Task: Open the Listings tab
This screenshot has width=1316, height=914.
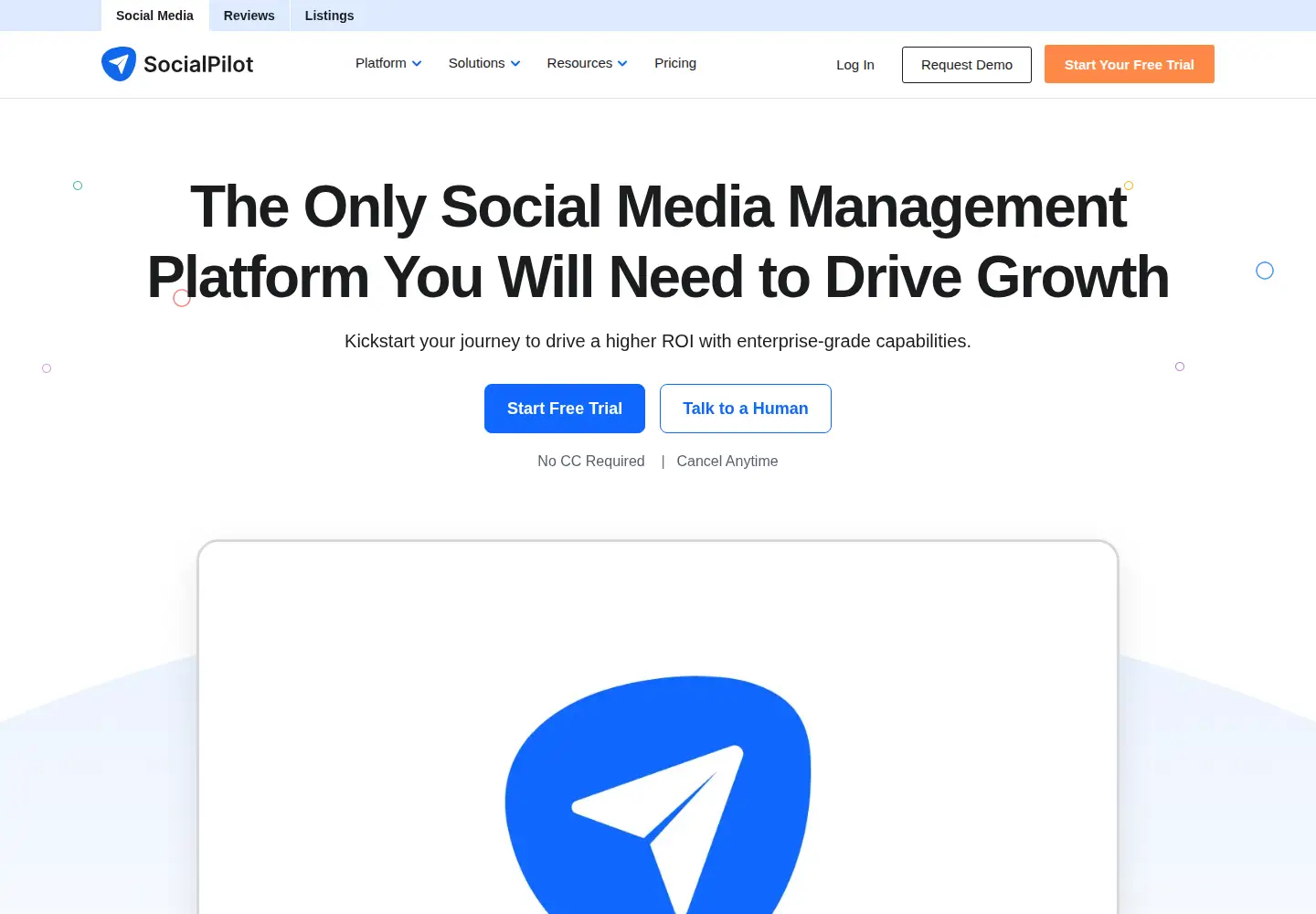Action: tap(329, 16)
